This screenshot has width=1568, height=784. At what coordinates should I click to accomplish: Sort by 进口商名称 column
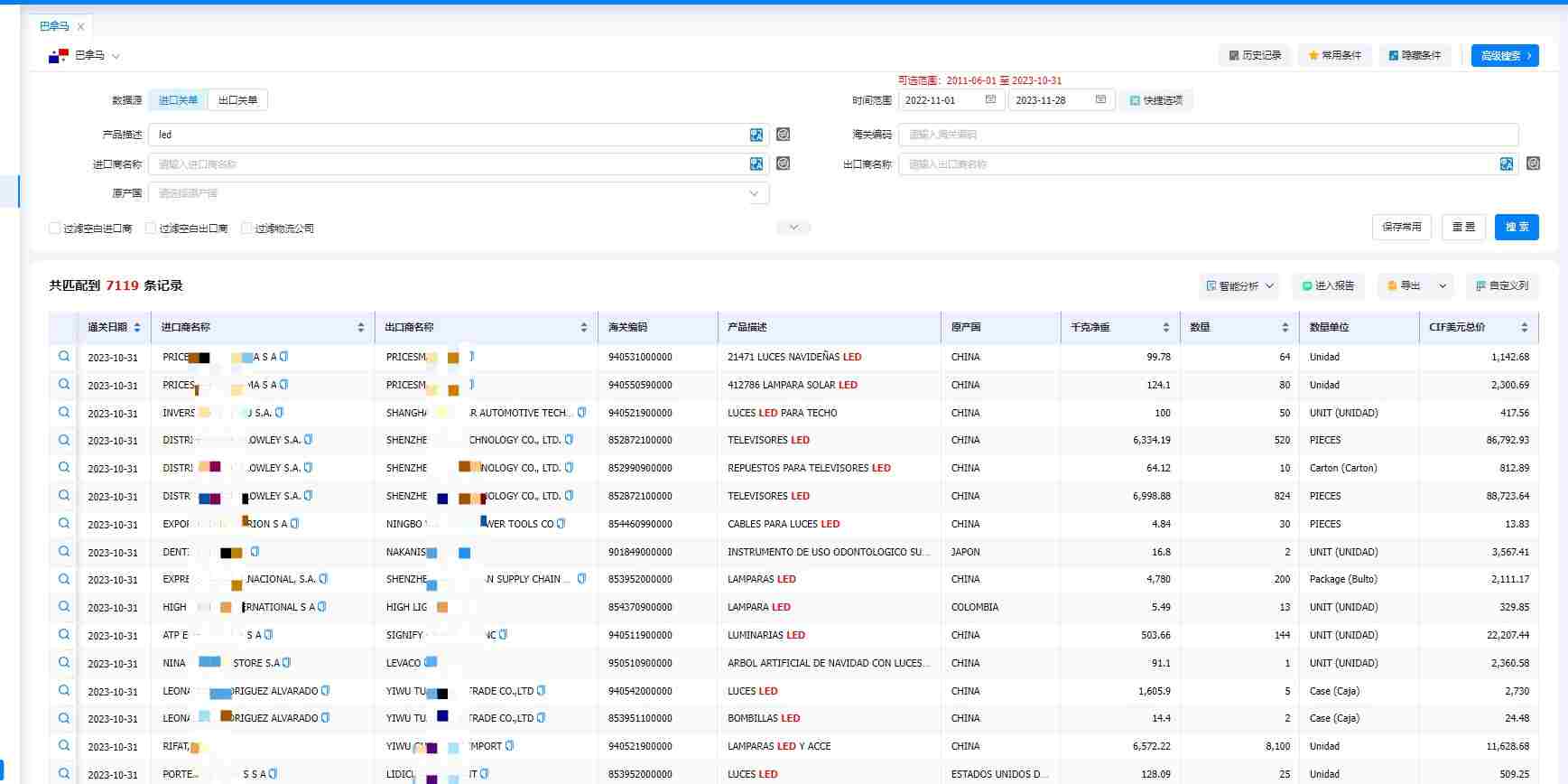click(361, 327)
